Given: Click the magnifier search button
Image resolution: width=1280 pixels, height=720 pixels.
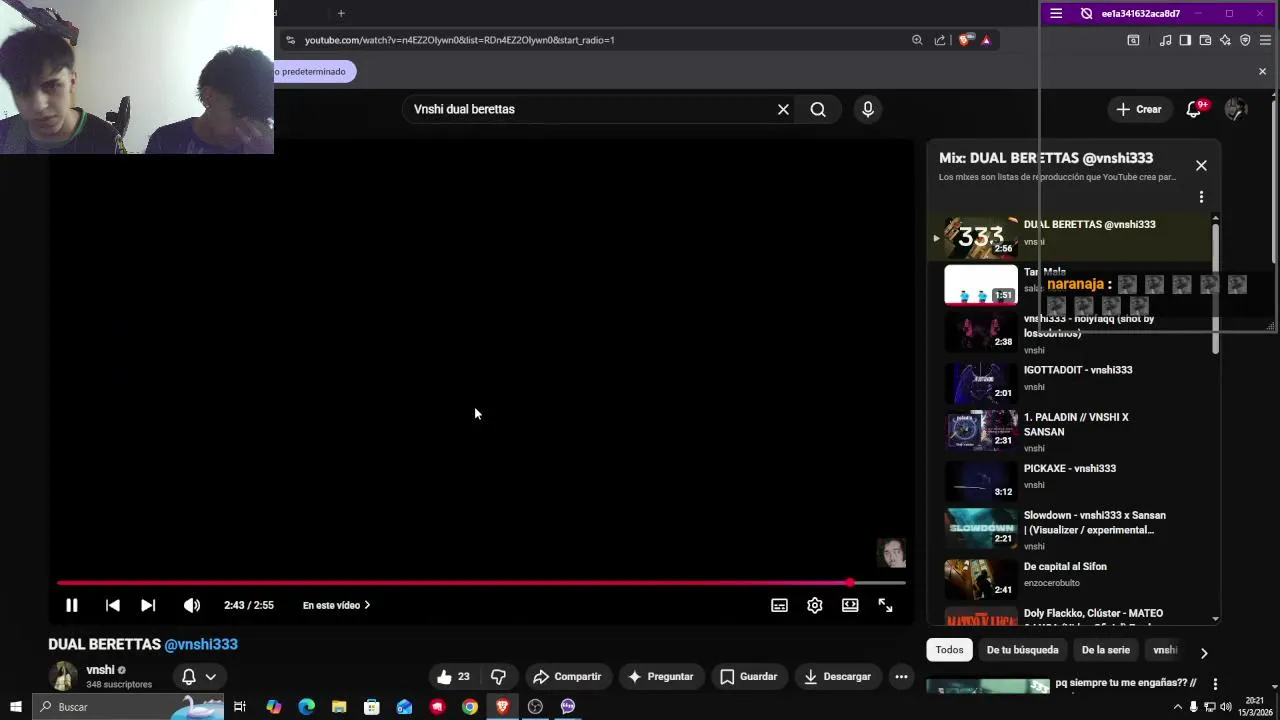Looking at the screenshot, I should point(818,109).
